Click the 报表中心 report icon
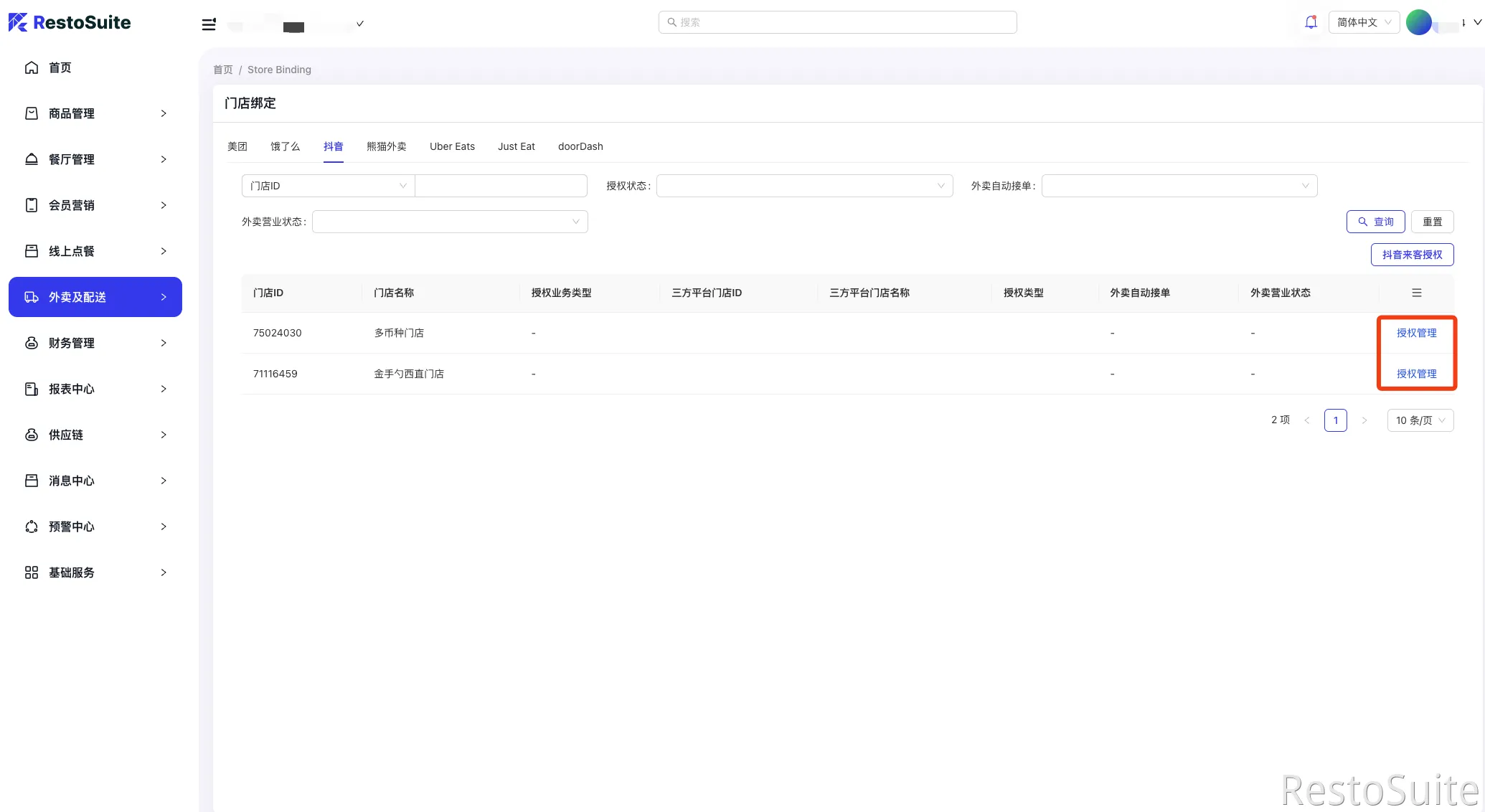The image size is (1485, 812). [32, 389]
